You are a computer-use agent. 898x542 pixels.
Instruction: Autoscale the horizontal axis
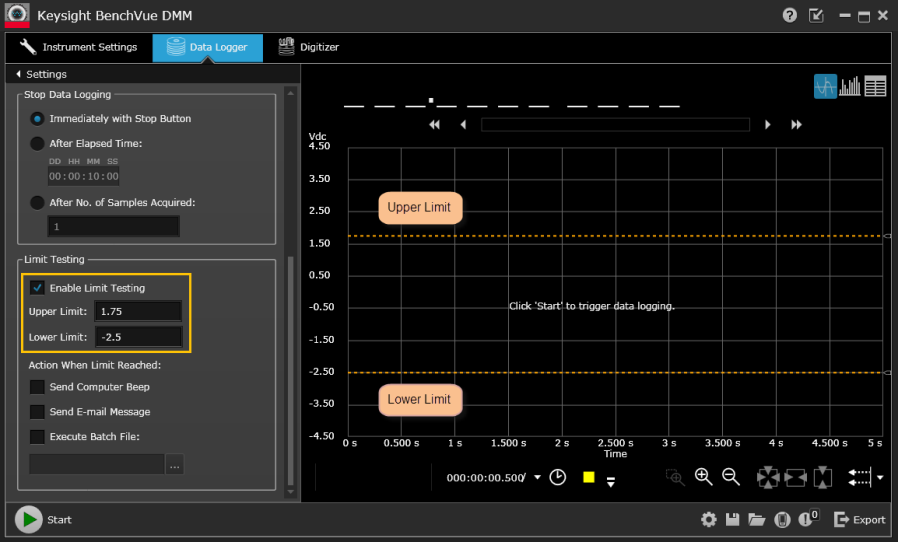pos(795,477)
